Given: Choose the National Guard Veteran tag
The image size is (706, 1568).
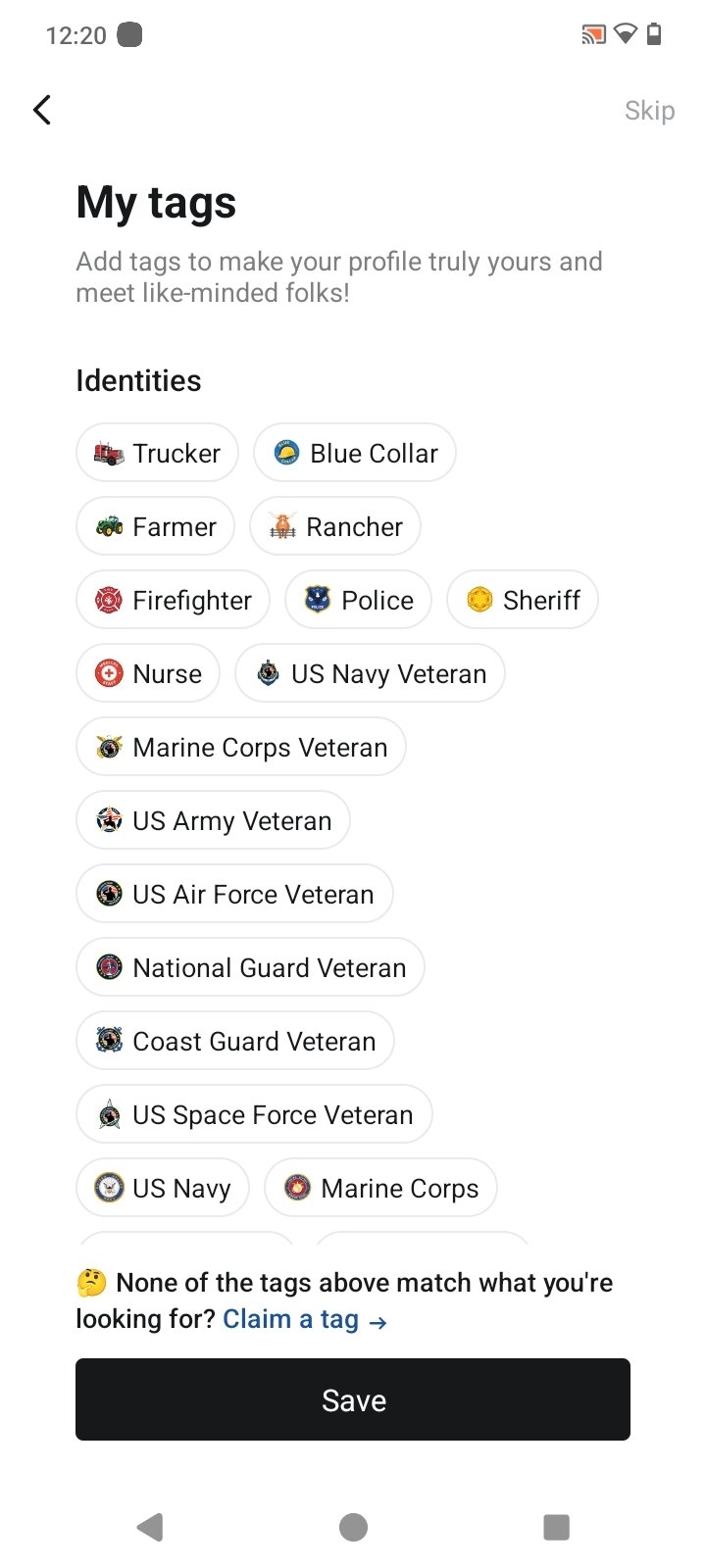Looking at the screenshot, I should (x=250, y=967).
